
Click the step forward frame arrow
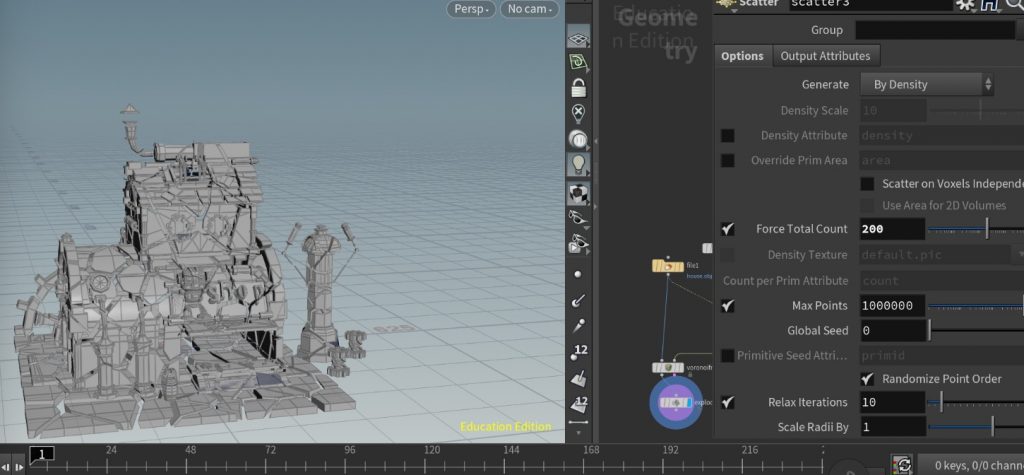pyautogui.click(x=20, y=467)
